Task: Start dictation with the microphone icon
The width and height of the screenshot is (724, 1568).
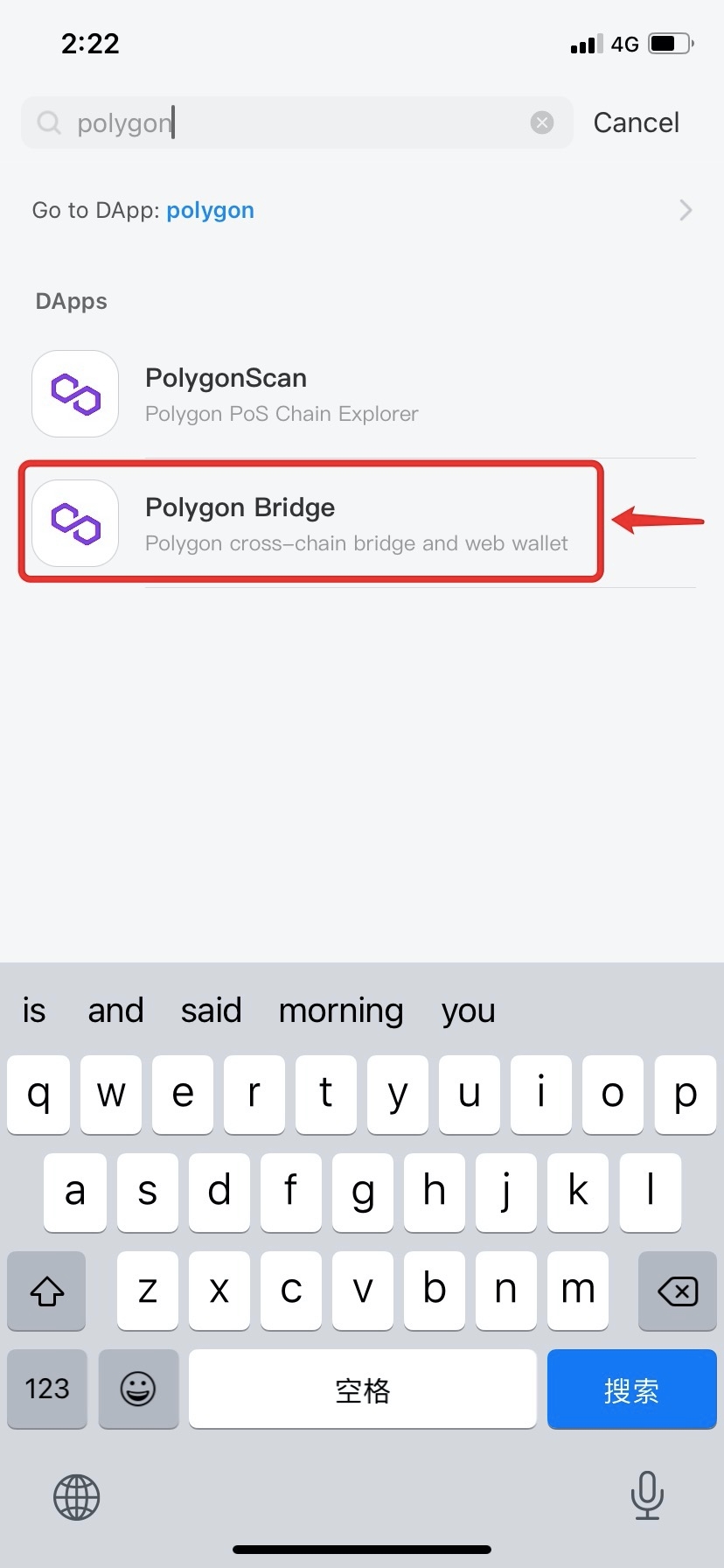Action: pyautogui.click(x=647, y=1495)
